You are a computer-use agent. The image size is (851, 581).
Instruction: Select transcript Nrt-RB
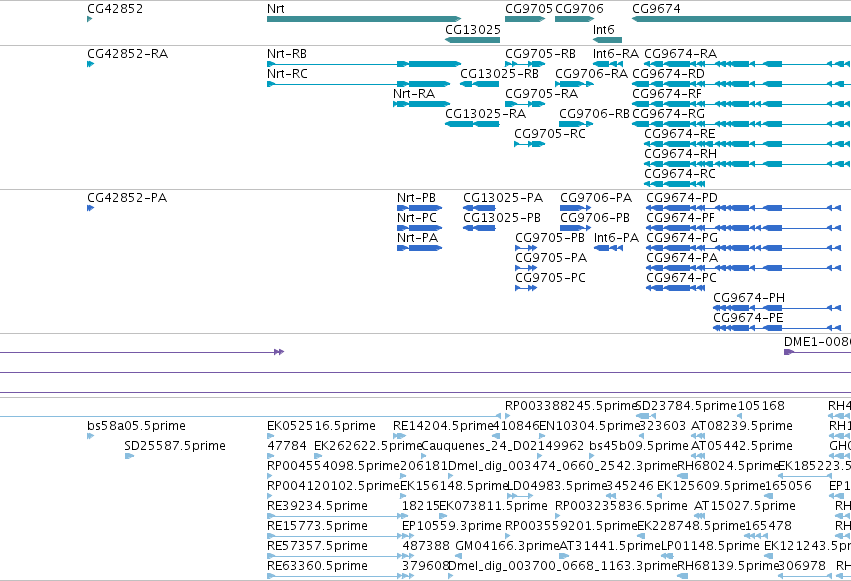pyautogui.click(x=364, y=64)
